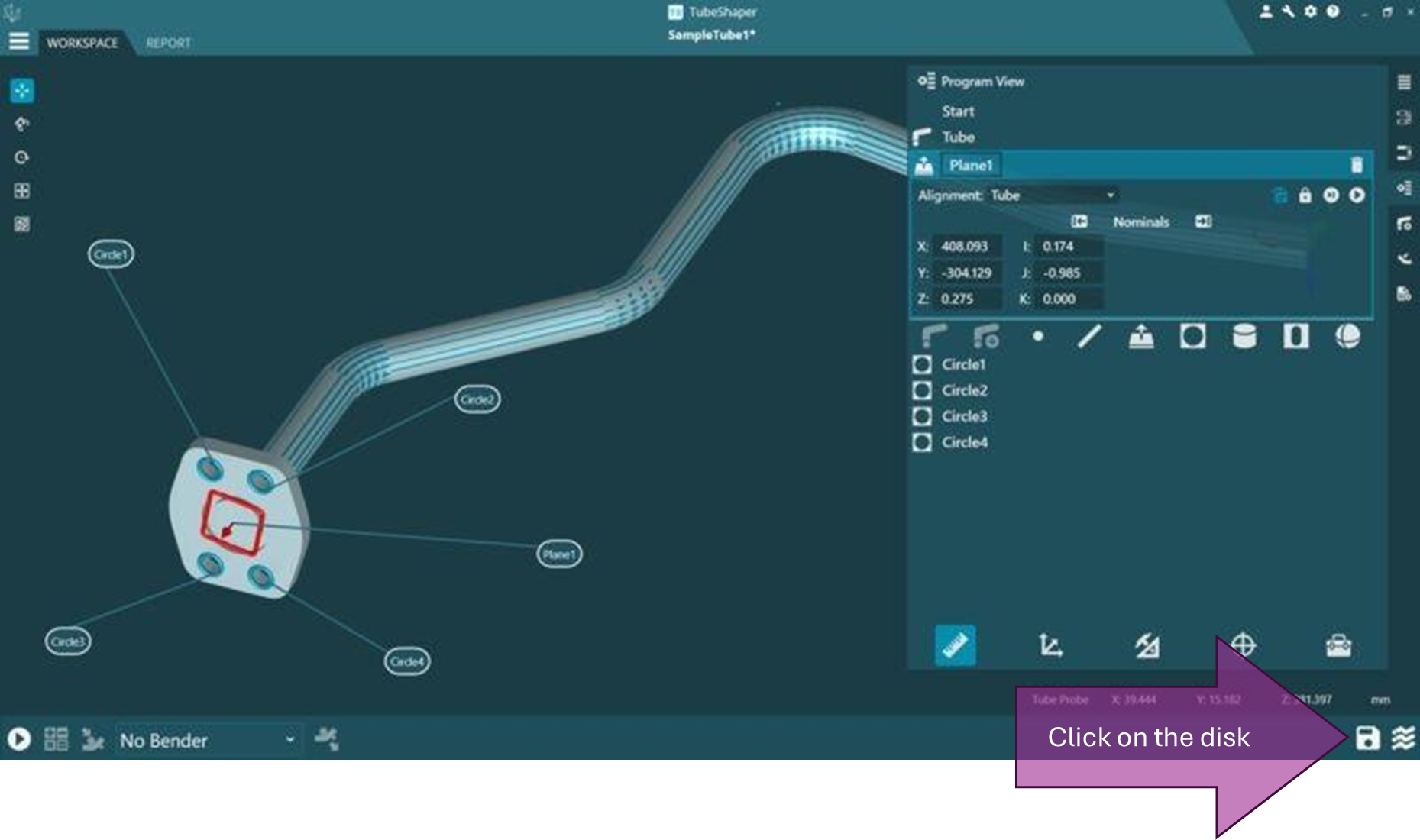Switch to the WORKSPACE tab
Viewport: 1420px width, 840px height.
[x=82, y=43]
